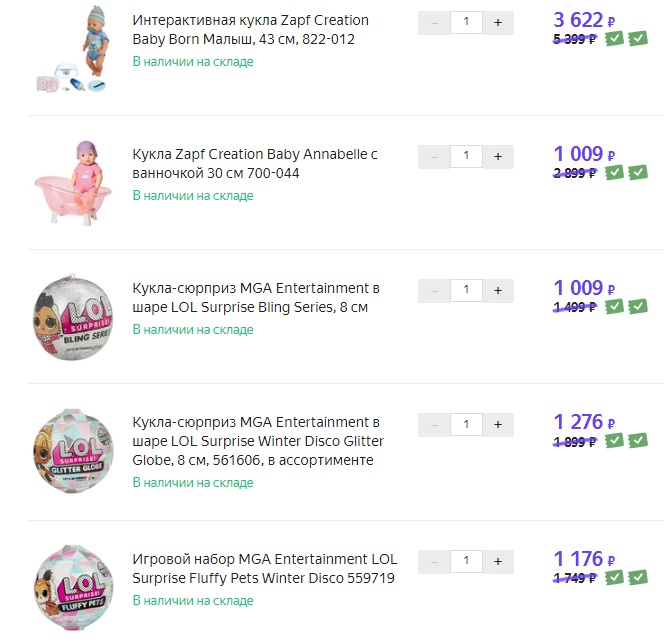
Task: Decrease quantity of Baby Annabelle doll
Action: coord(434,156)
